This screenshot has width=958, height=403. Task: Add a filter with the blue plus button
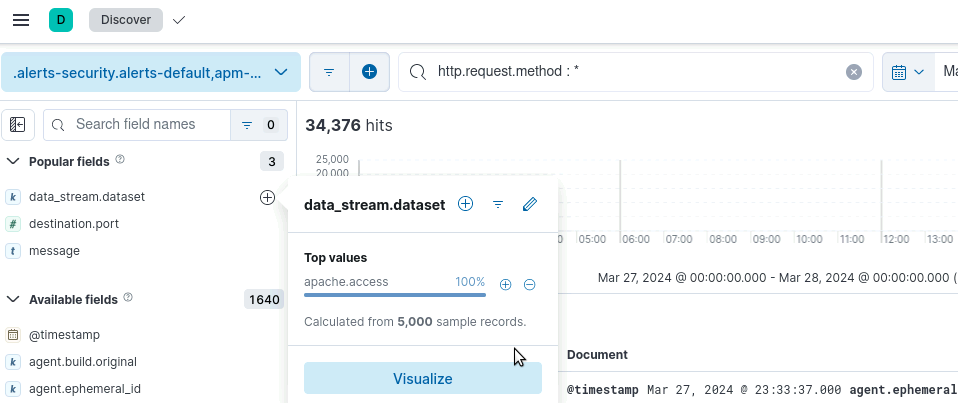(369, 72)
